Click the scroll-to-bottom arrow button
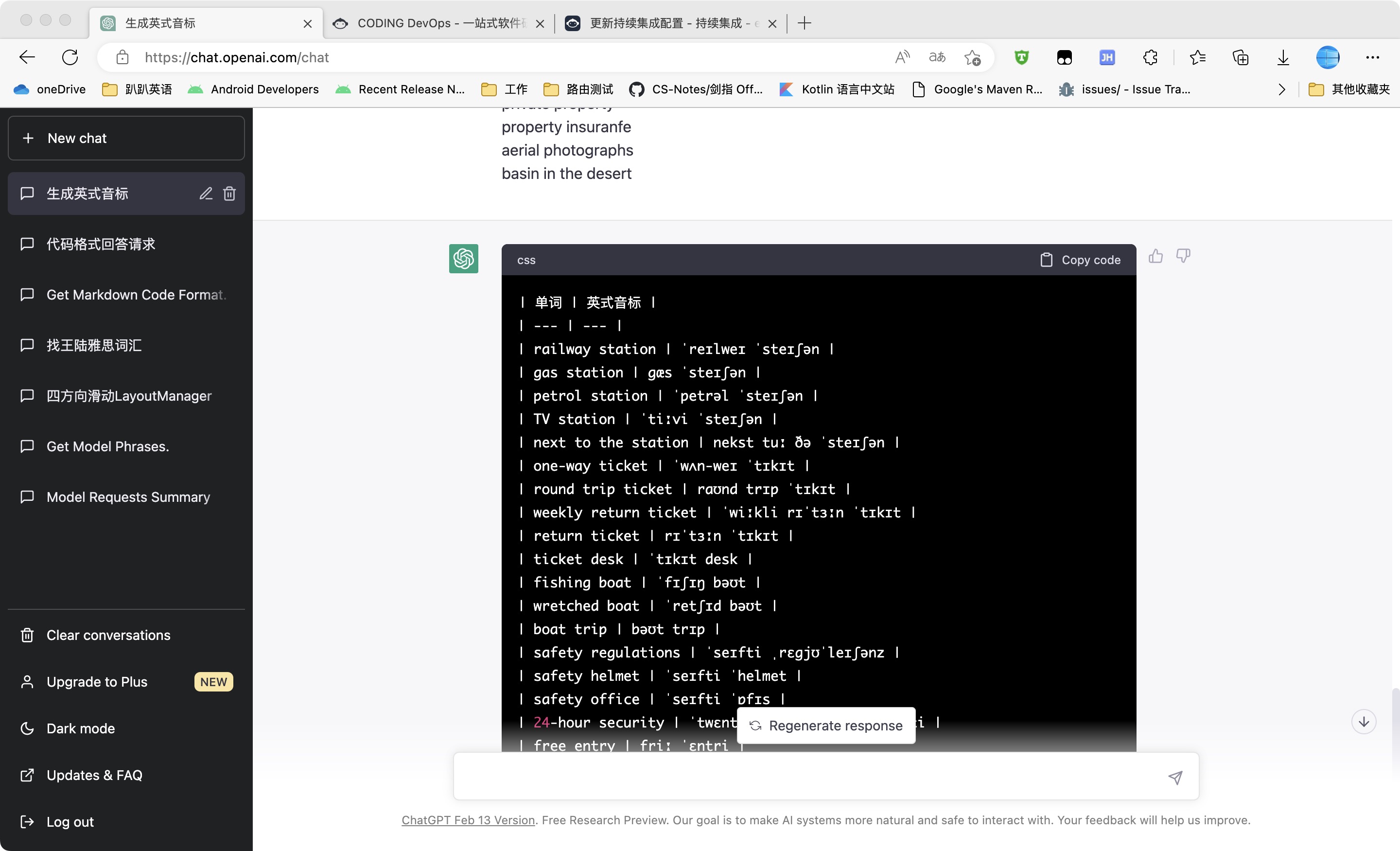The width and height of the screenshot is (1400, 851). pyautogui.click(x=1363, y=722)
